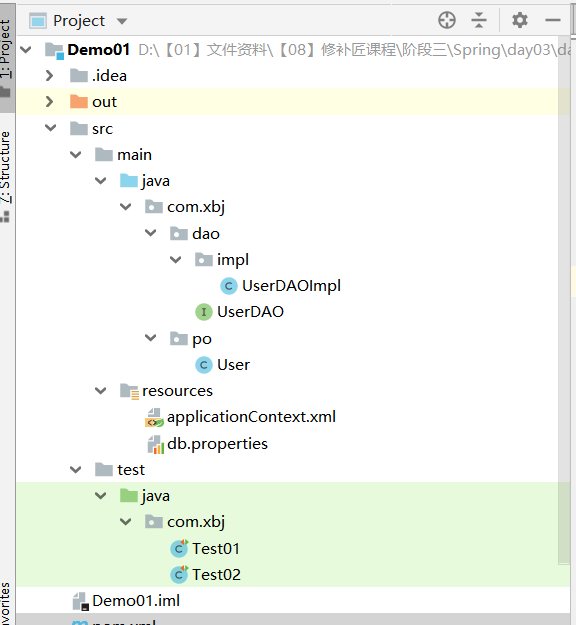Open the Project view dropdown arrow
Image resolution: width=576 pixels, height=625 pixels.
122,21
